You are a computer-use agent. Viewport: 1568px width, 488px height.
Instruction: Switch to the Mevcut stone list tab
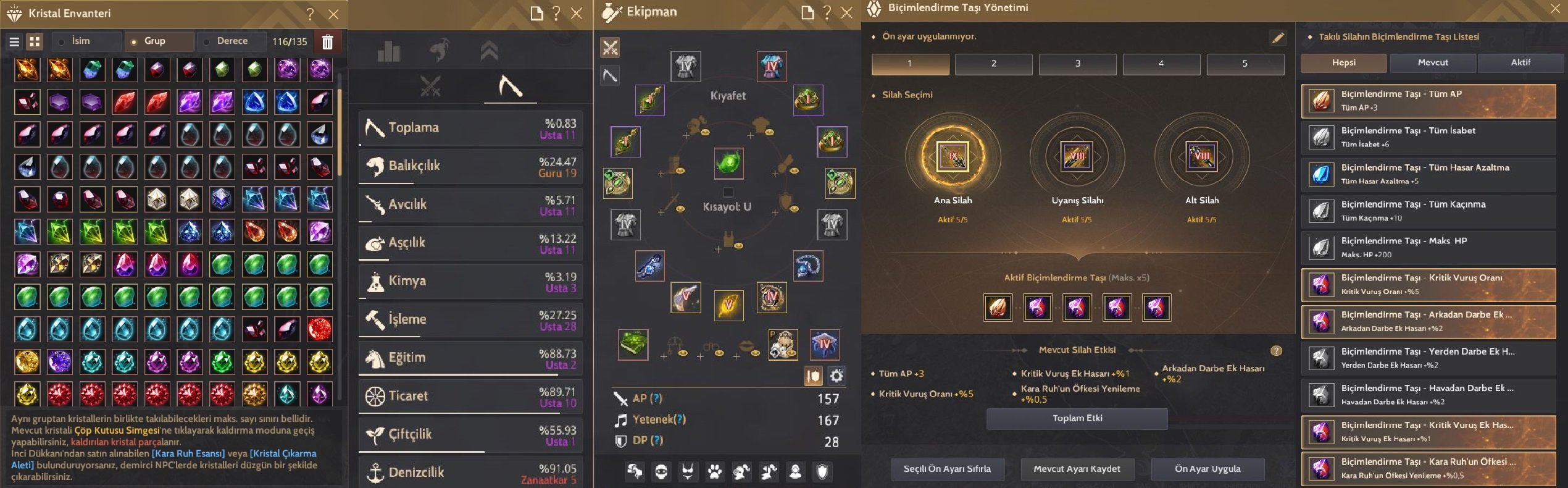(1432, 63)
